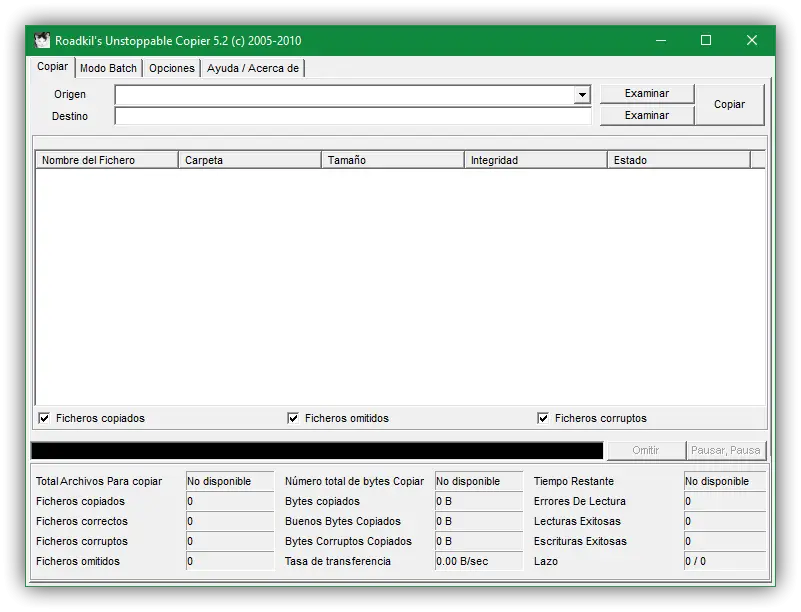801x612 pixels.
Task: Sort by Nombre del Fichero column header
Action: (107, 160)
